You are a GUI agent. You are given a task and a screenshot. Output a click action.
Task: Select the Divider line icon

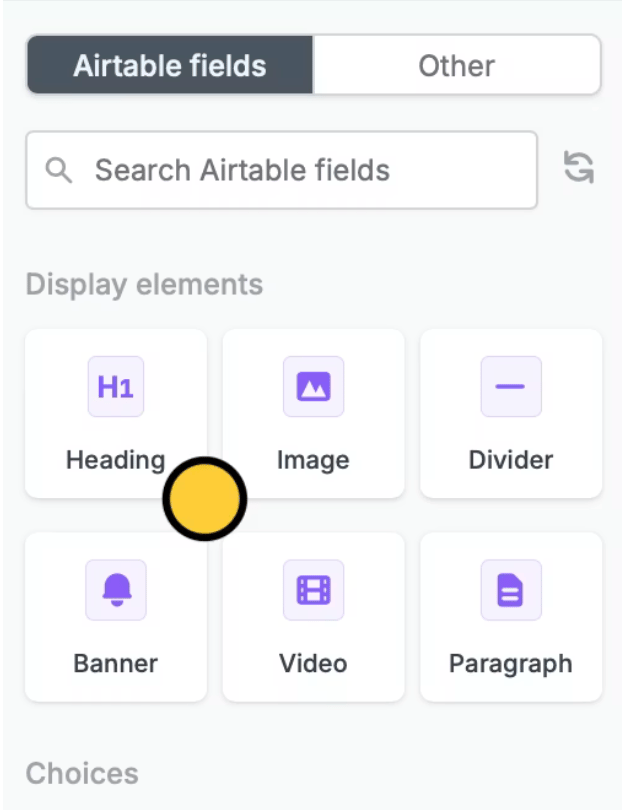click(x=511, y=386)
